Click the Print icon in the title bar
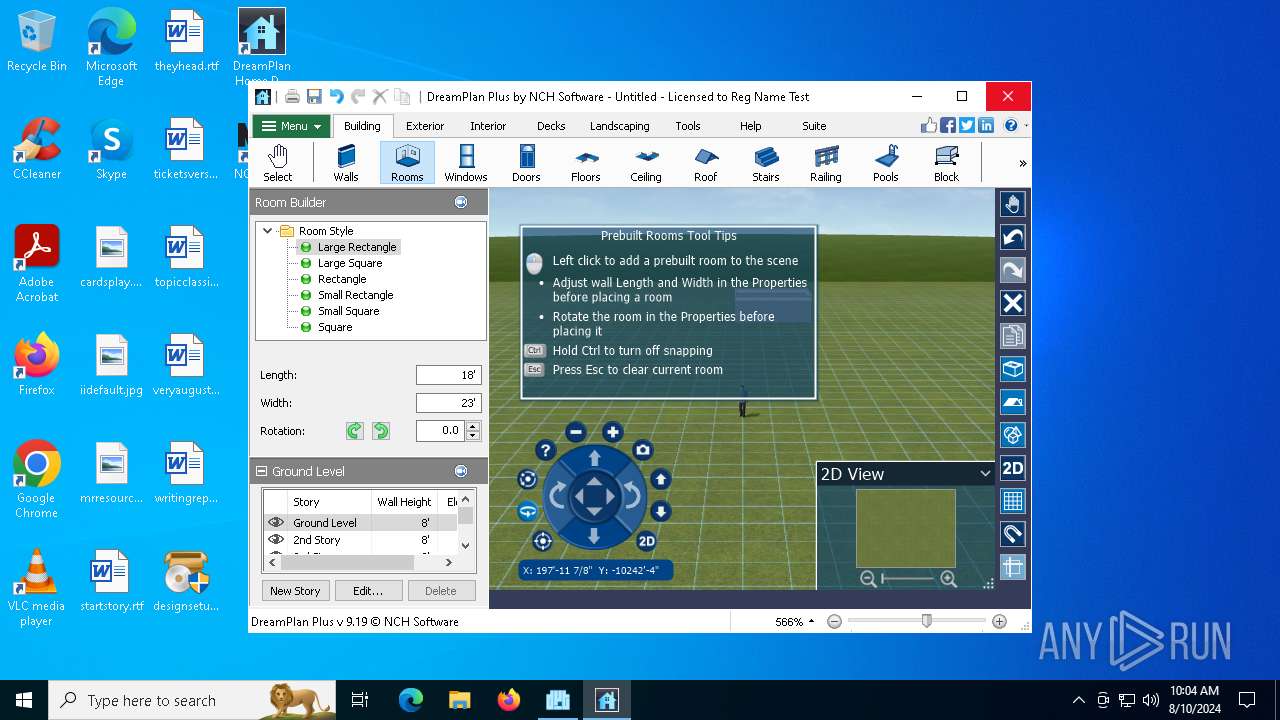This screenshot has height=720, width=1280. pos(292,97)
